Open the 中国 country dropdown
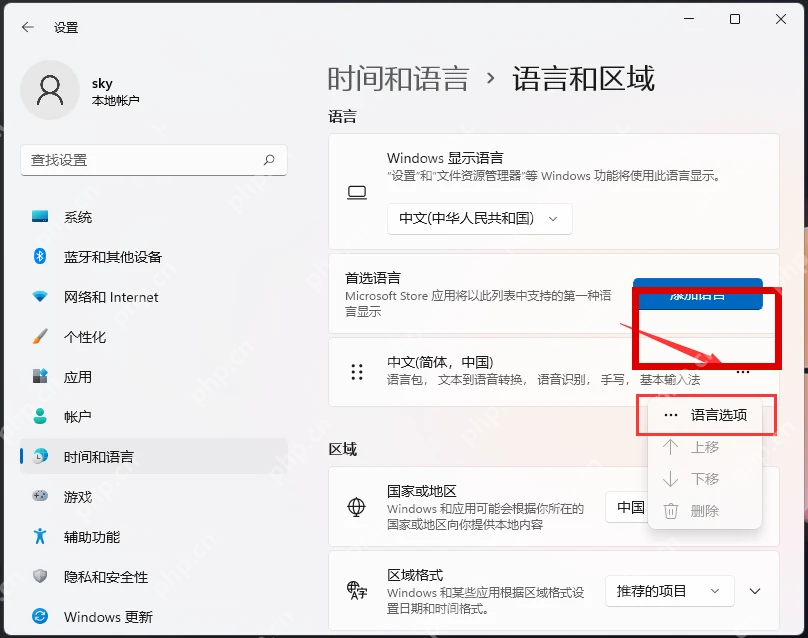 coord(627,507)
